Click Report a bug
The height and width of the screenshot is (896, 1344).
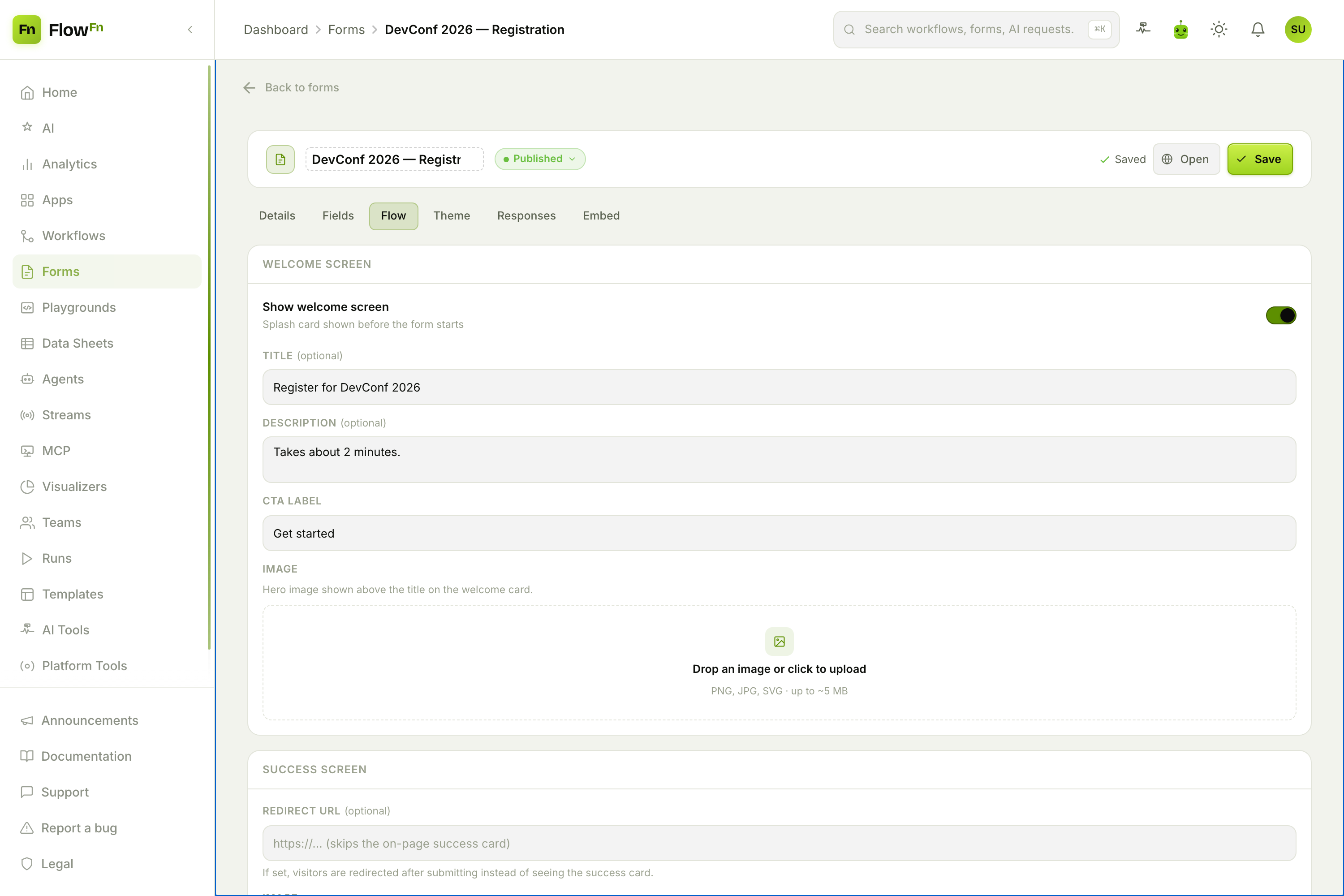point(107,828)
